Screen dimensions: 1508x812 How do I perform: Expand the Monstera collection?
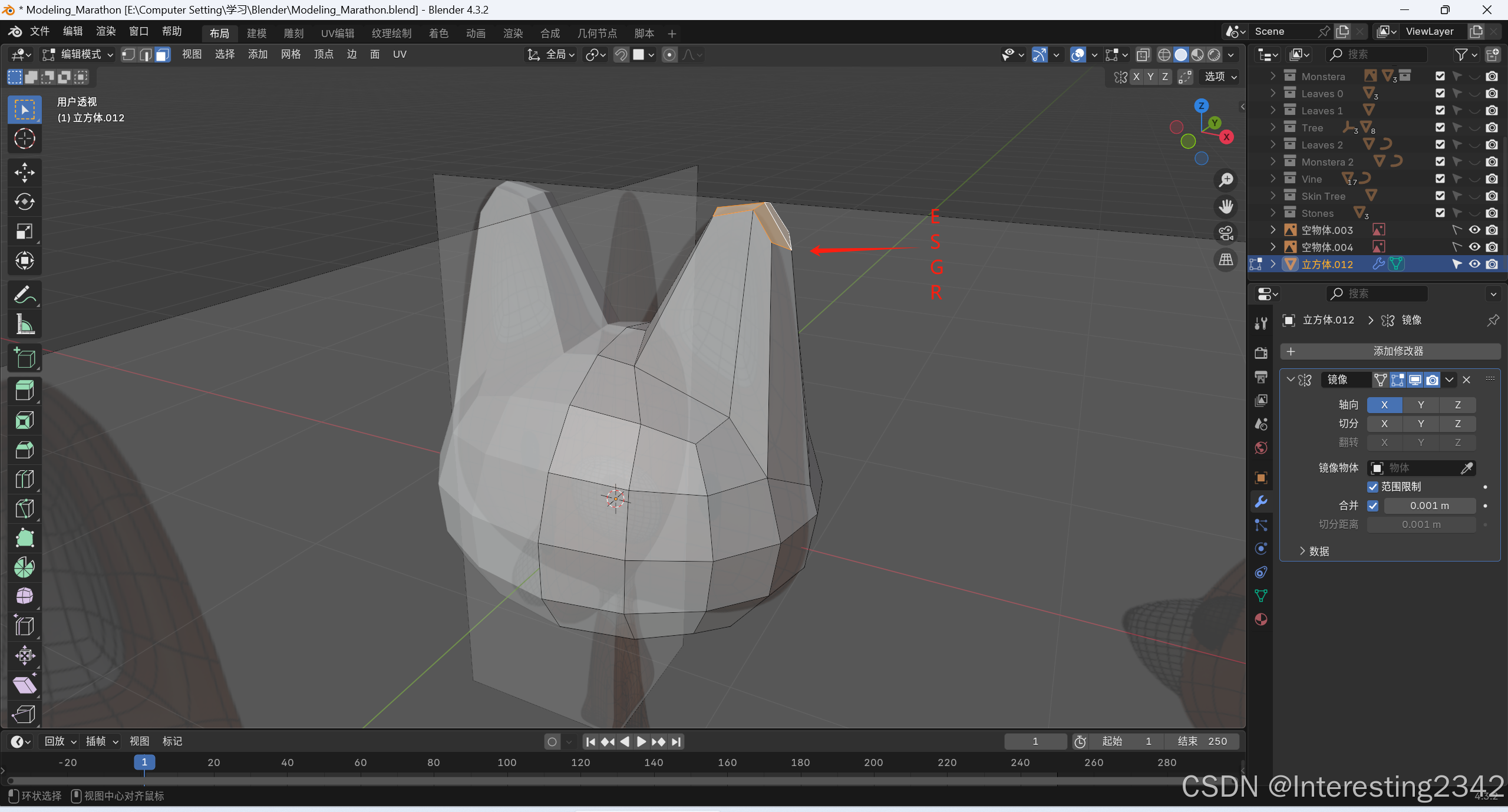[x=1273, y=76]
